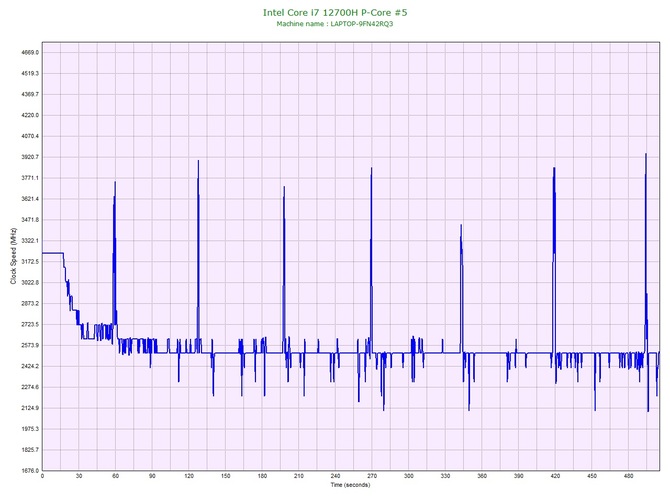
Task: Click the clock spike peak near 60 seconds
Action: pyautogui.click(x=115, y=182)
